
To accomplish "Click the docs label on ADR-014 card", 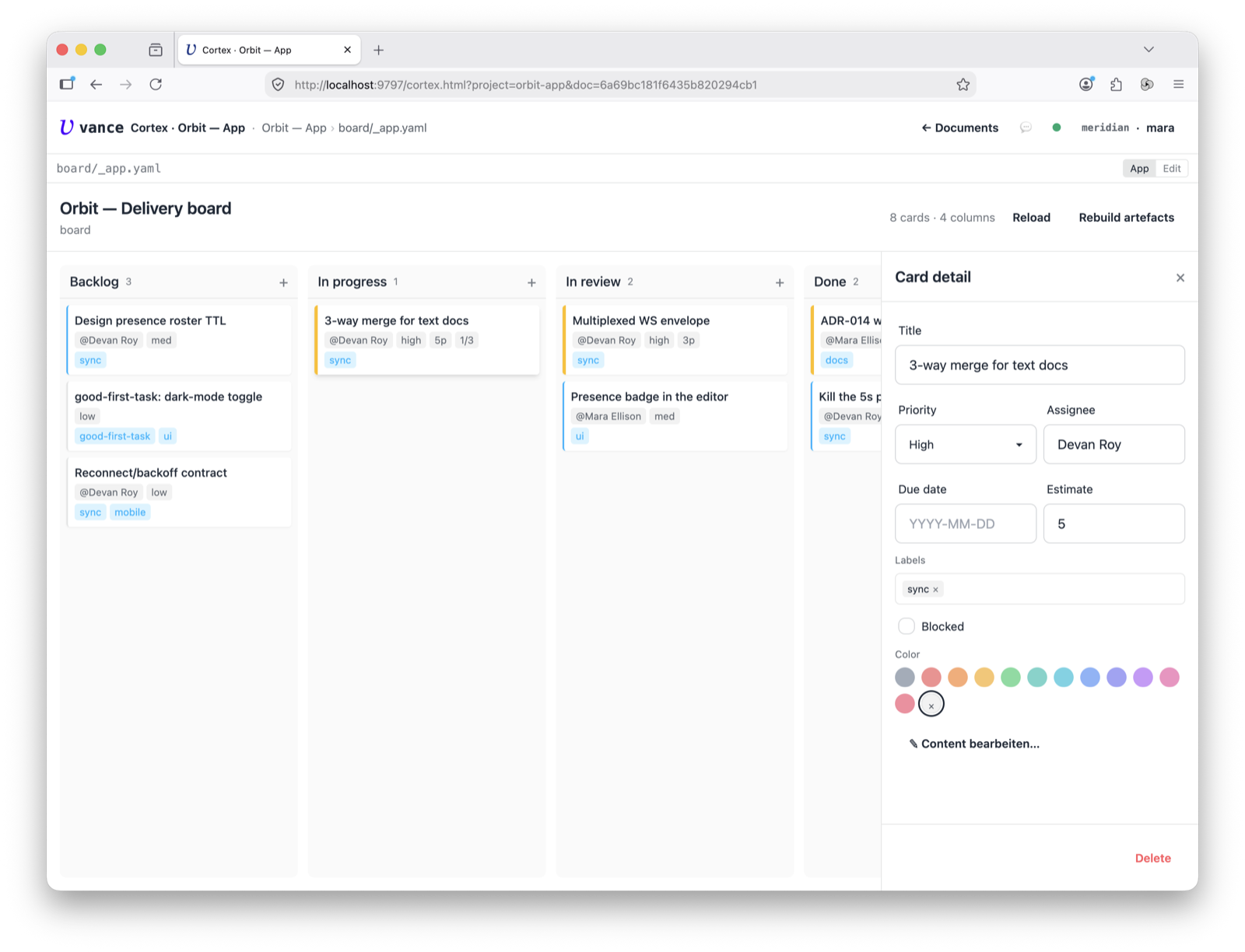I will (836, 360).
